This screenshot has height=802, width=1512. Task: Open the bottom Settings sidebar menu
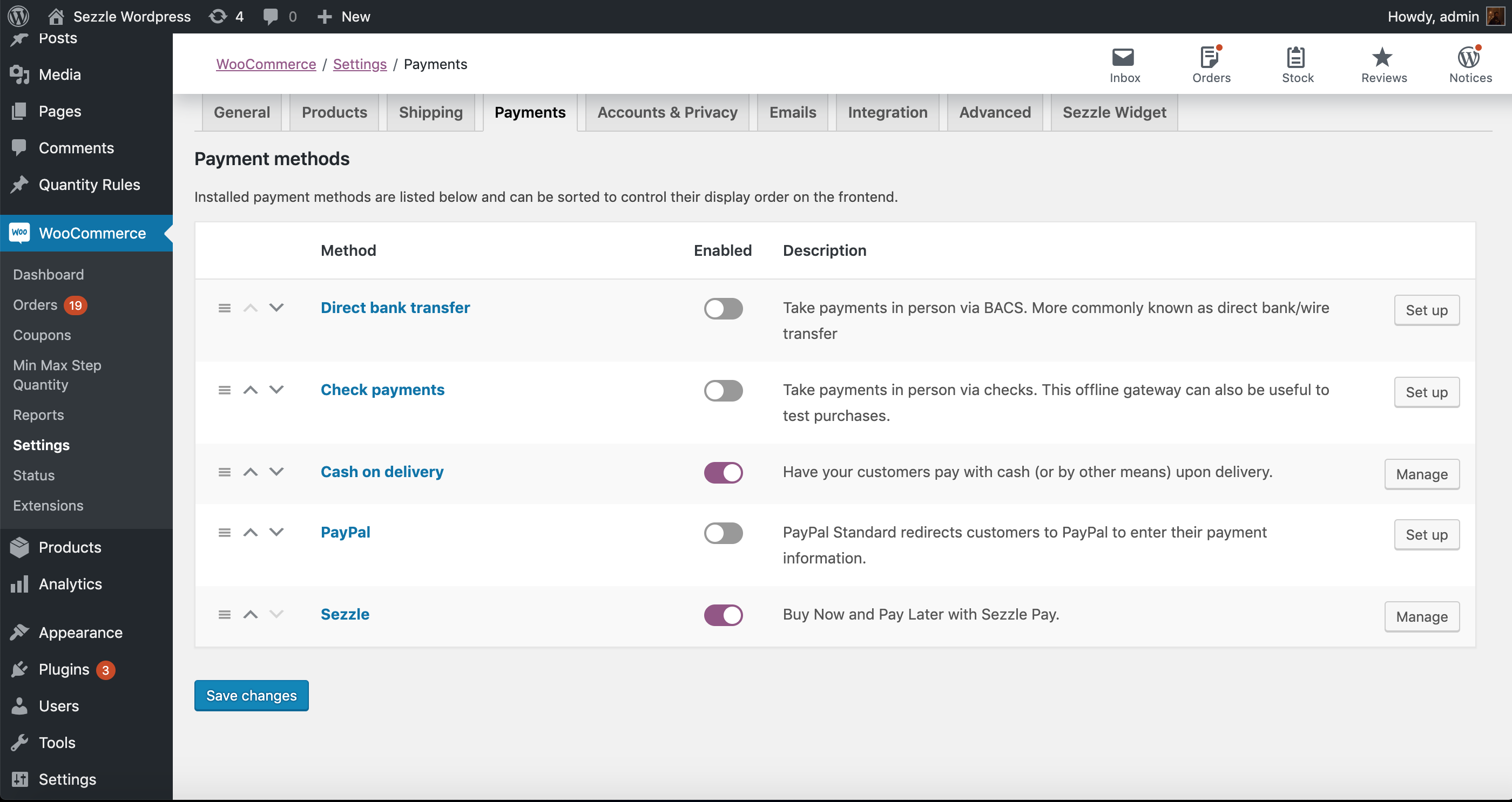(86, 780)
